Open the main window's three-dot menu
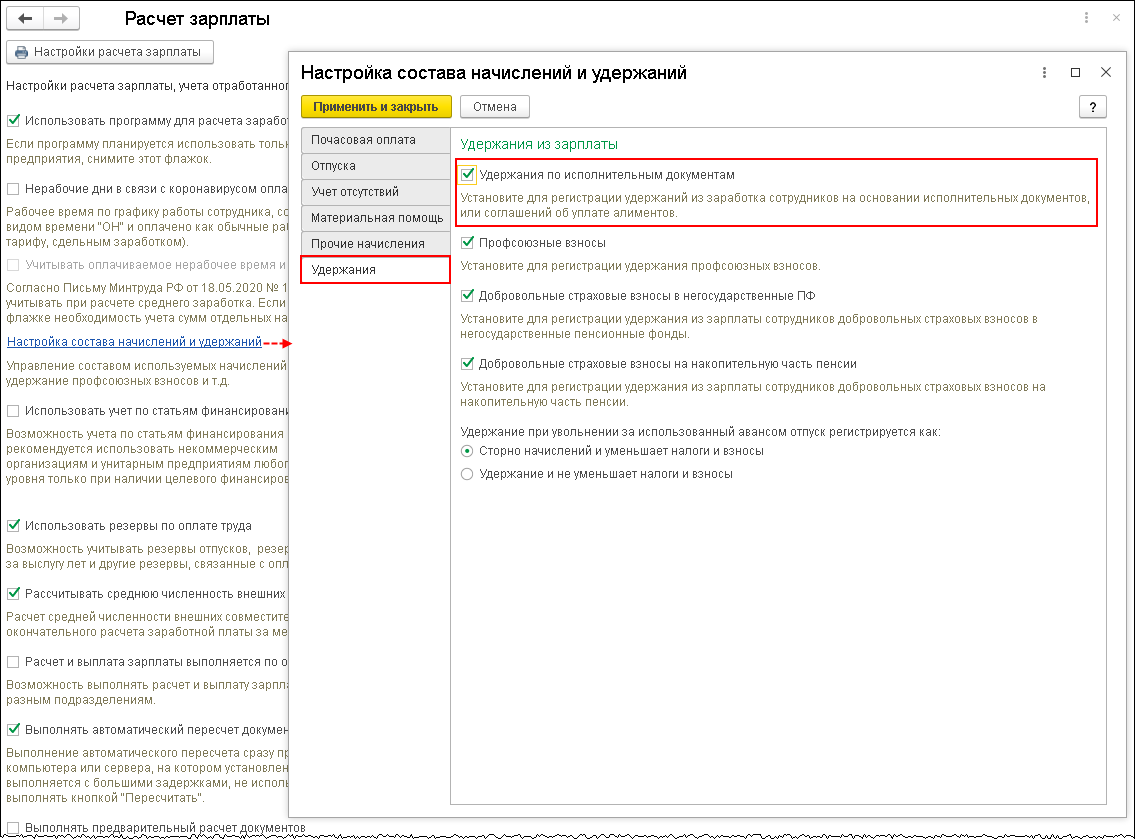The image size is (1135, 840). [x=1086, y=18]
